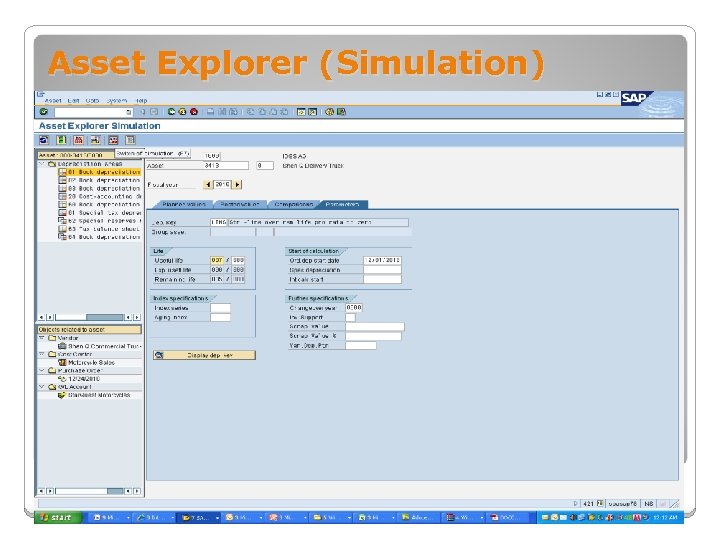Click the Last Page icon
Screen dimensions: 720x540
(x=284, y=112)
